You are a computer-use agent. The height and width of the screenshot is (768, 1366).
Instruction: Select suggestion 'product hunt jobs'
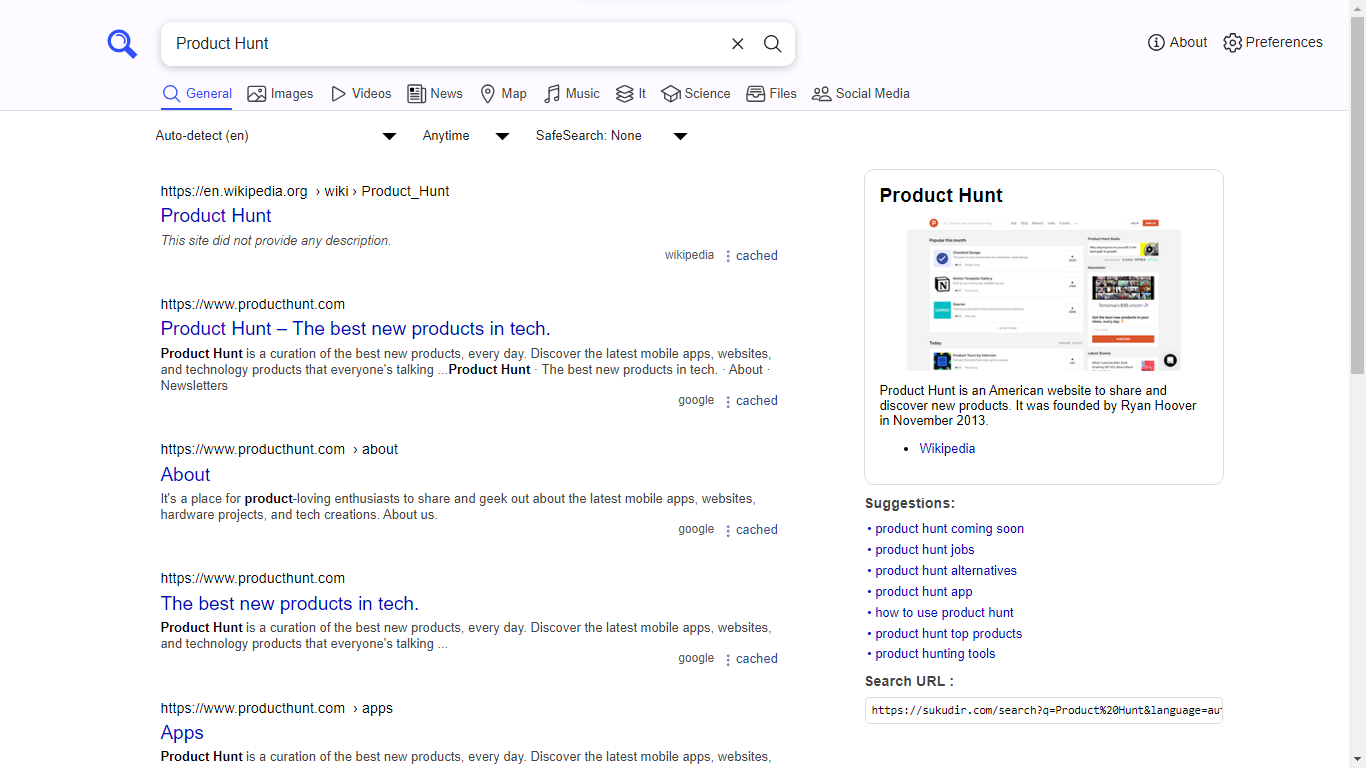[x=924, y=549]
